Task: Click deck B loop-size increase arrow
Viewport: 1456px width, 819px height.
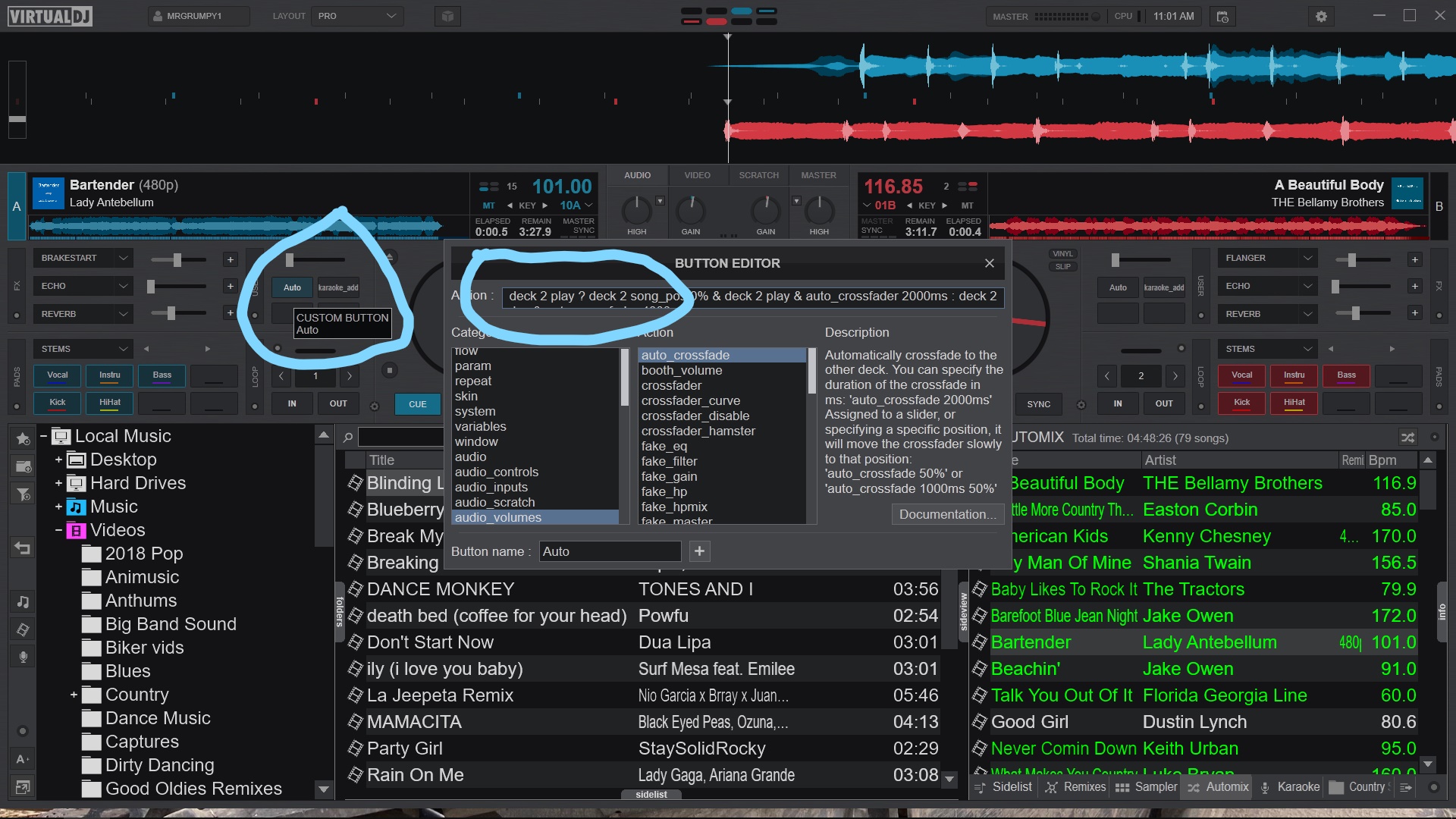Action: [1175, 376]
